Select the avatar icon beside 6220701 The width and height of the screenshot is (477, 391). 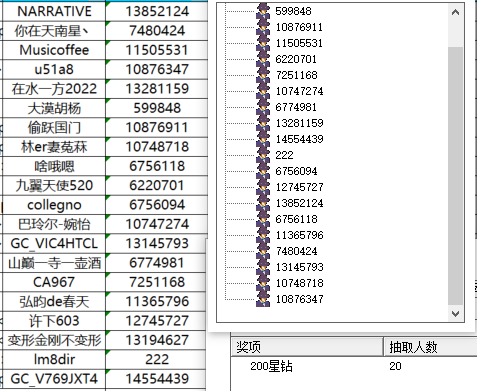[x=263, y=59]
